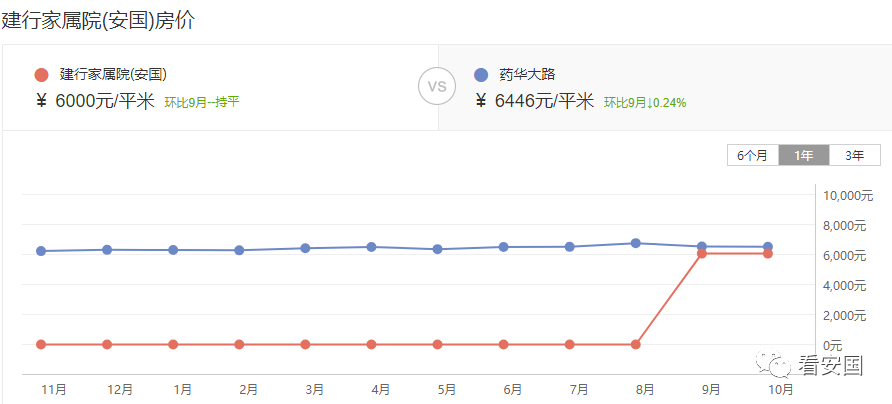Click the red data point for 9月
The height and width of the screenshot is (404, 892).
[701, 253]
